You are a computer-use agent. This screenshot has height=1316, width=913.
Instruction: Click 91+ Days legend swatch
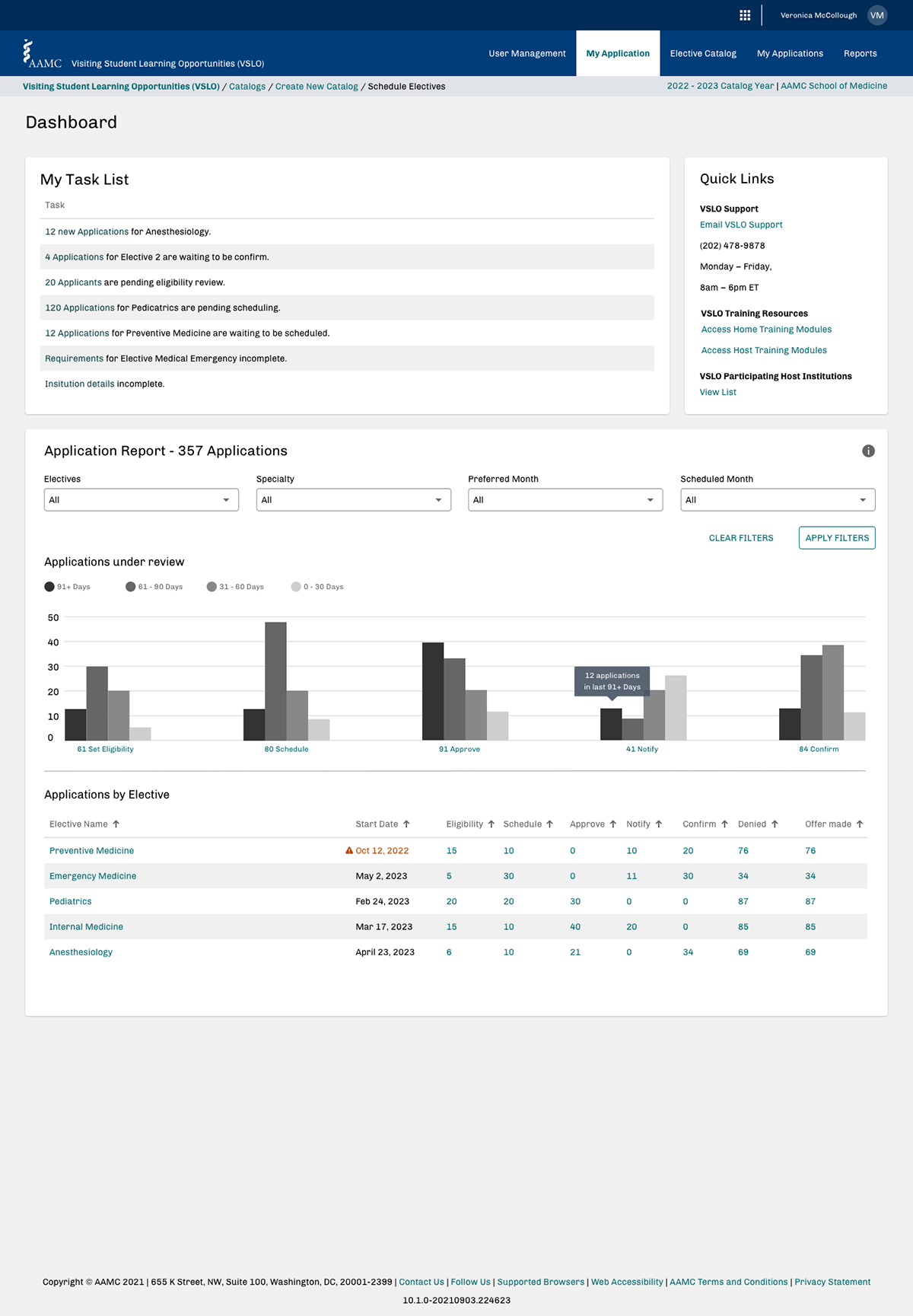[x=49, y=587]
